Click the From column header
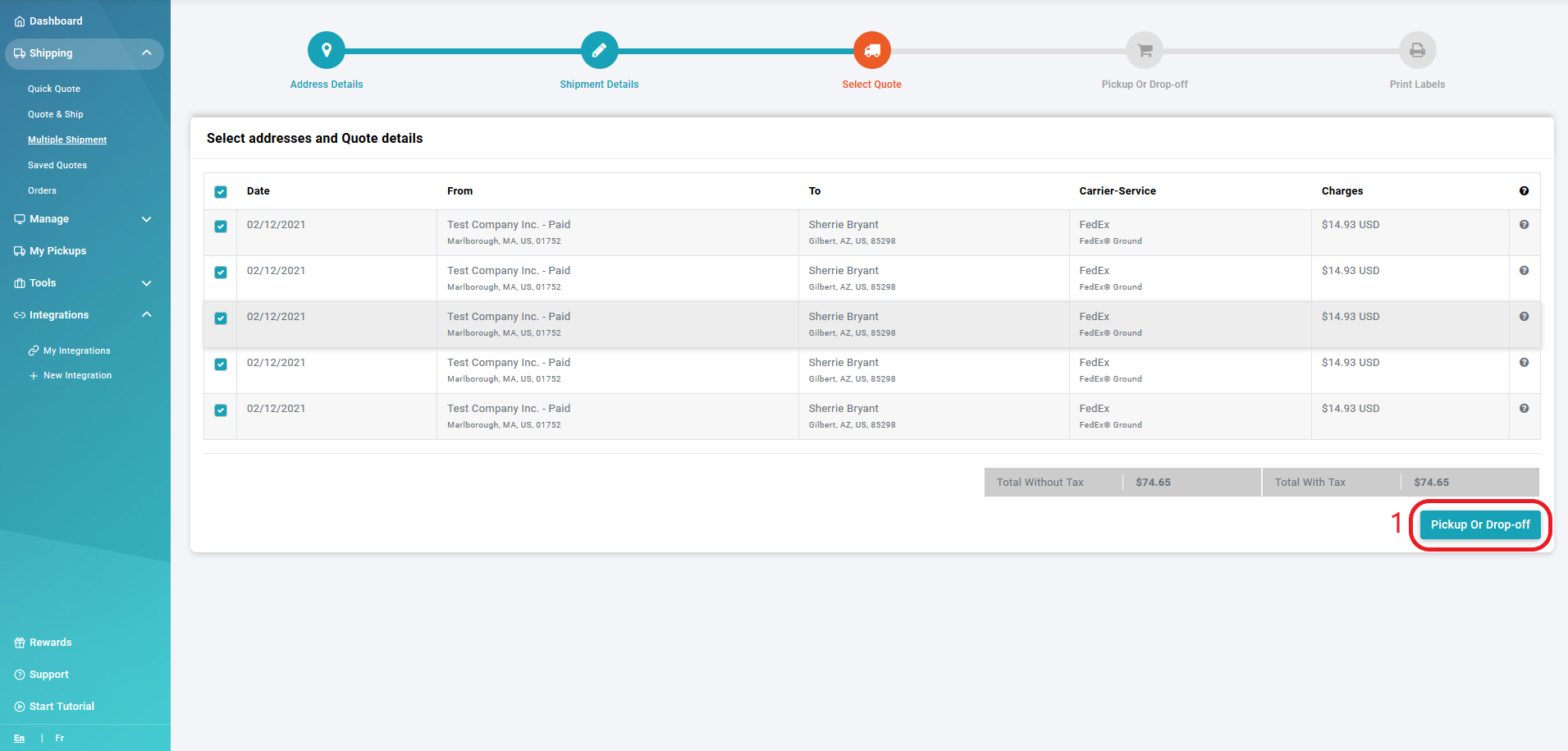This screenshot has height=751, width=1568. pyautogui.click(x=459, y=191)
